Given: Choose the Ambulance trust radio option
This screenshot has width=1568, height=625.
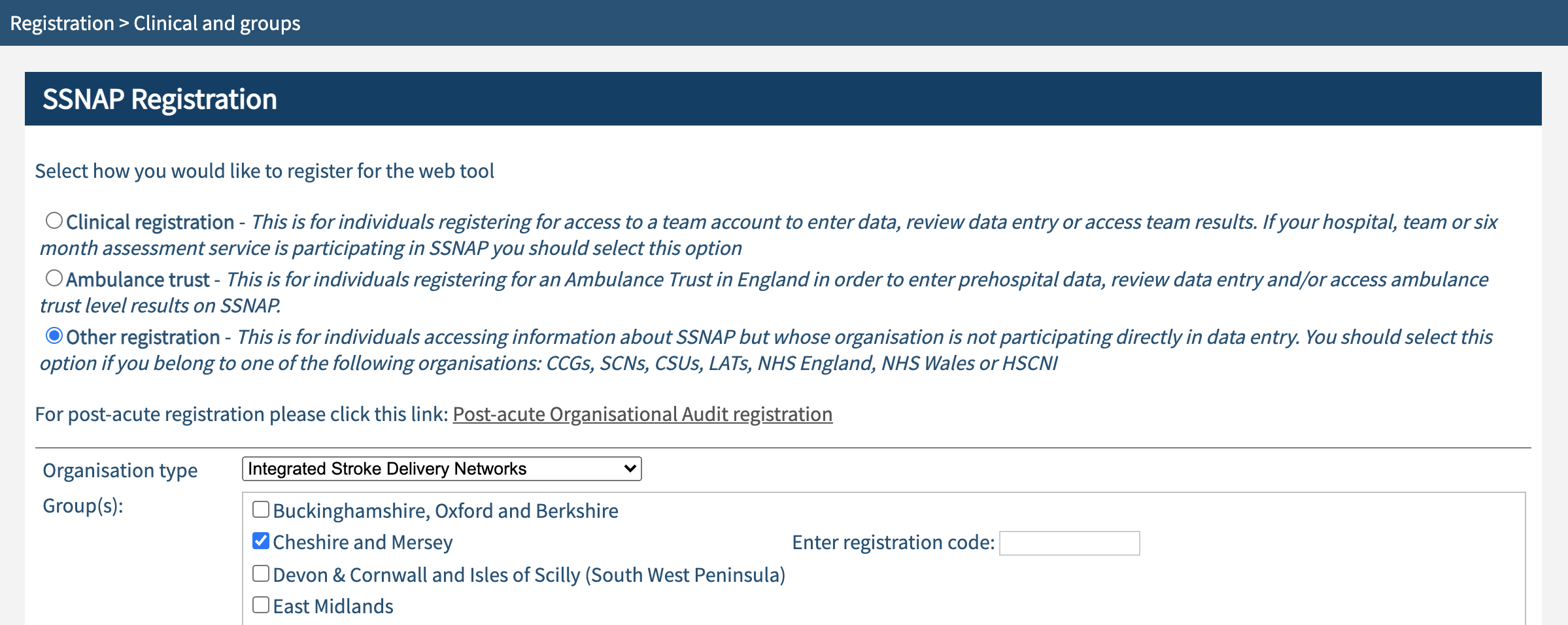Looking at the screenshot, I should coord(54,279).
